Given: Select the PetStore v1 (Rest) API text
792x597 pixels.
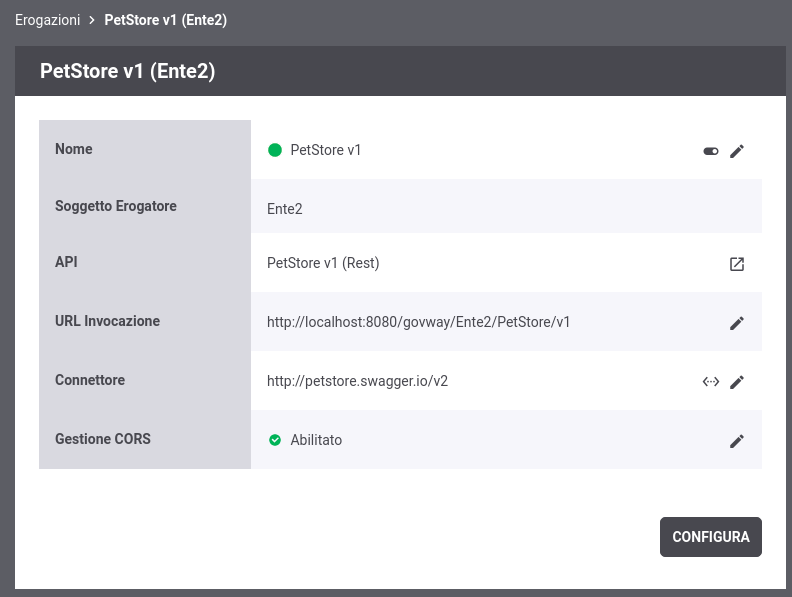Looking at the screenshot, I should pos(323,263).
